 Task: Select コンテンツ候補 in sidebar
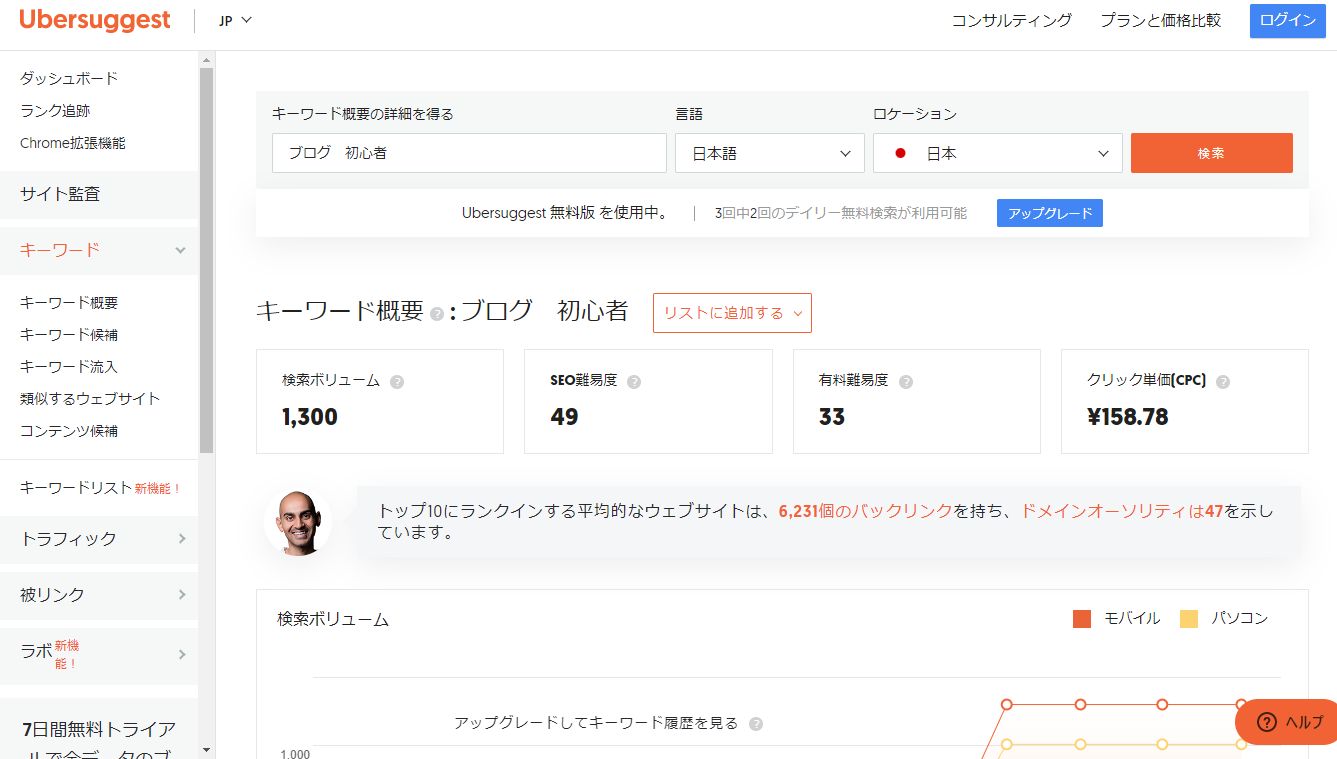click(69, 431)
